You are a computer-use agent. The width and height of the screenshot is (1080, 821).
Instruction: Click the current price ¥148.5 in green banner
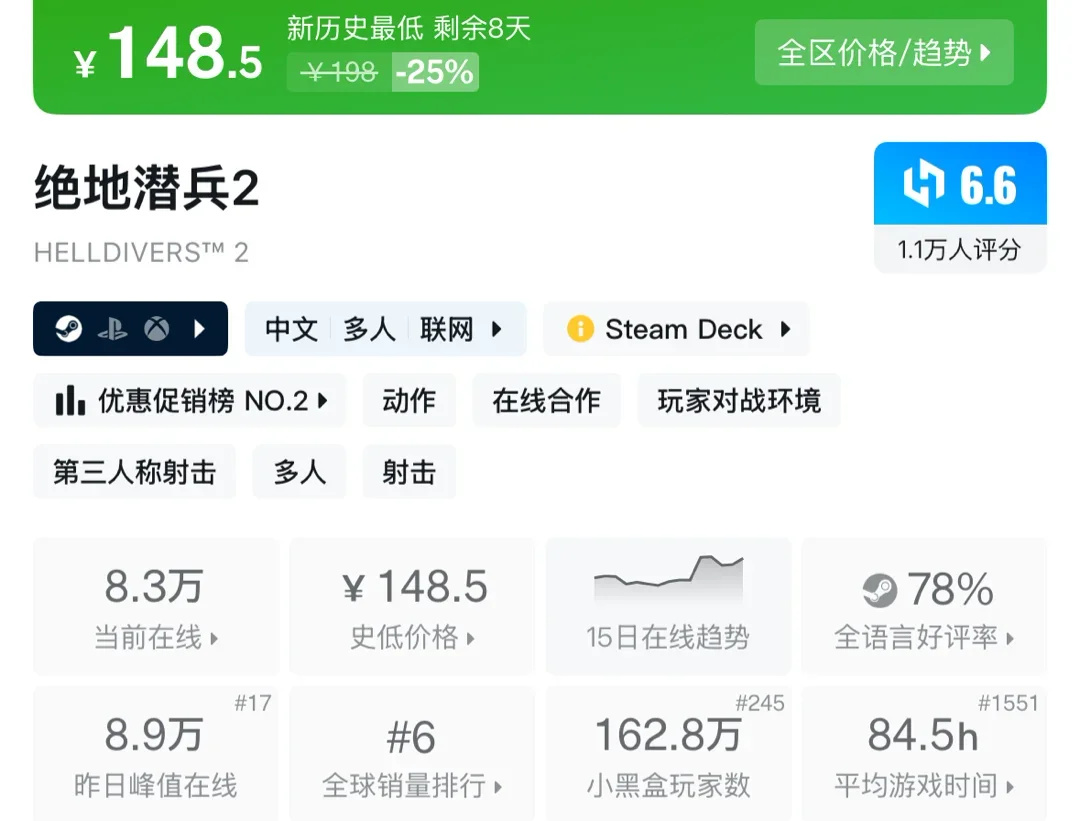pos(169,53)
